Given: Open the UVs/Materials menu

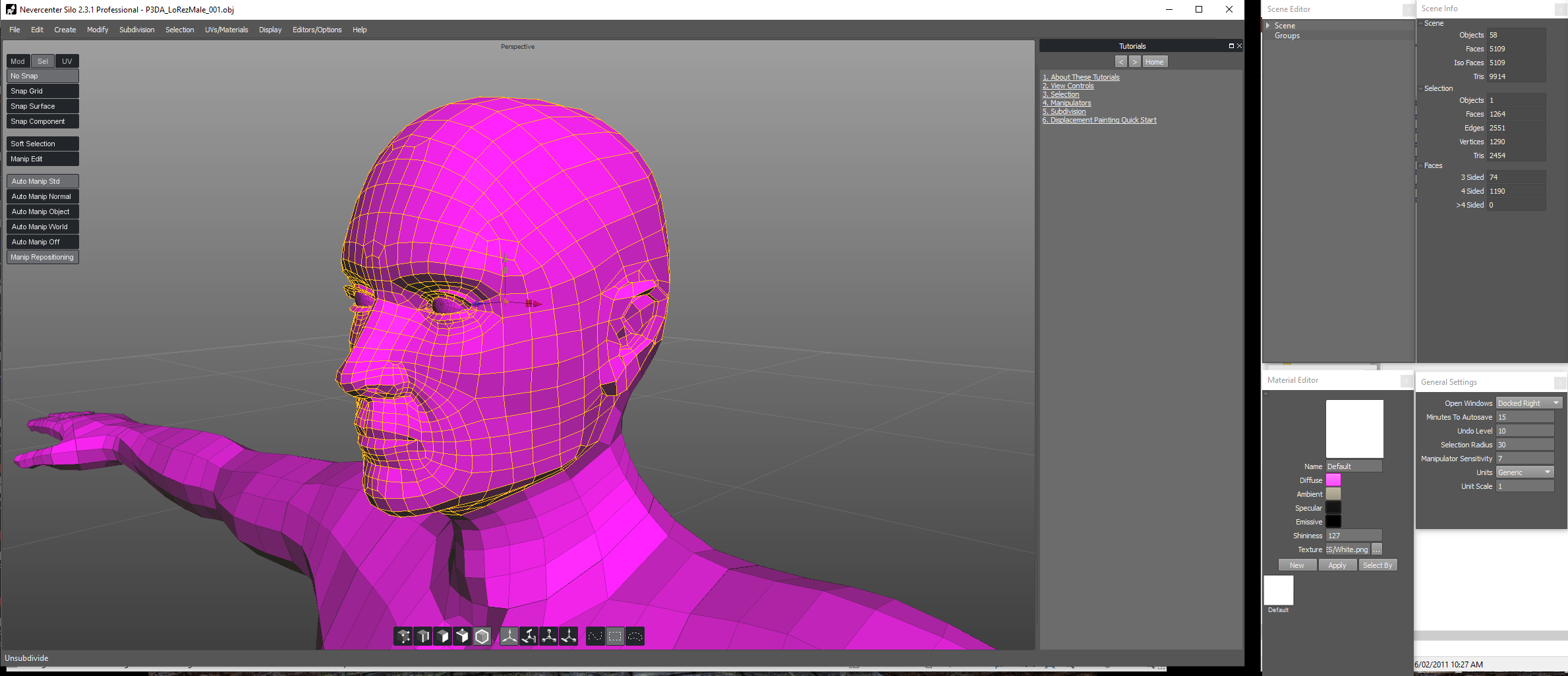Looking at the screenshot, I should (226, 30).
